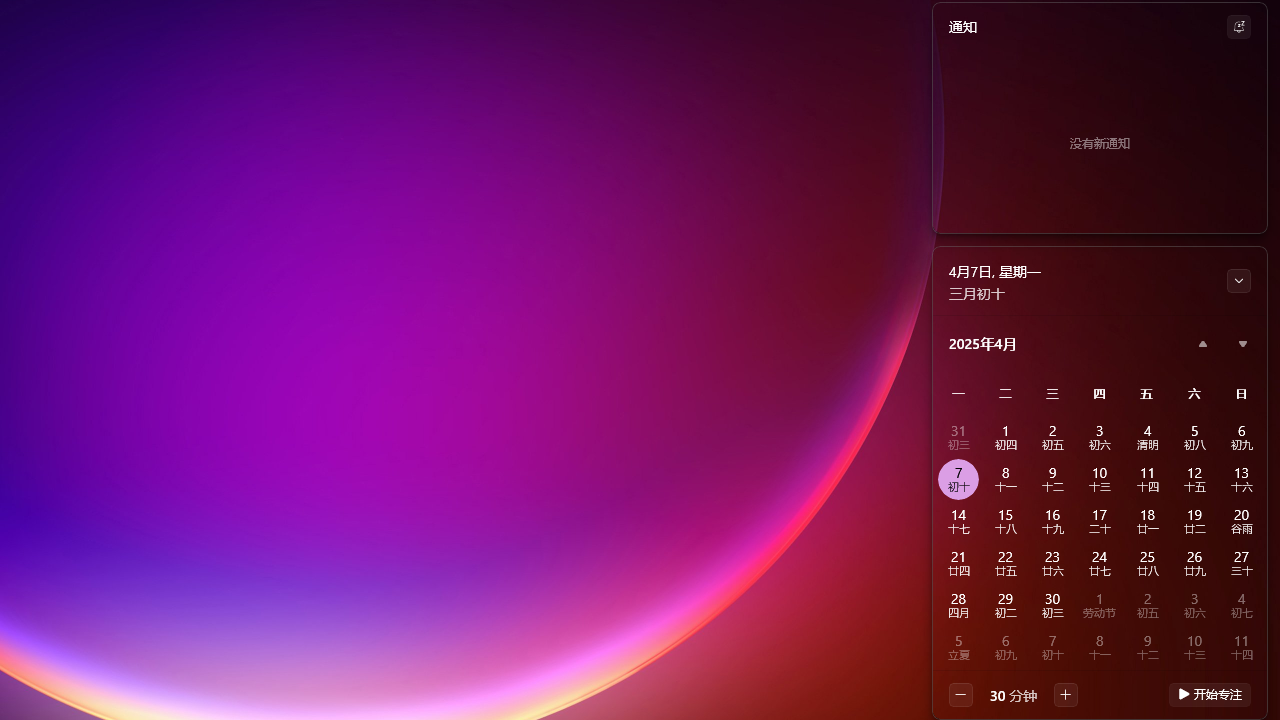Collapse the calendar with chevron button
The width and height of the screenshot is (1280, 720).
pos(1238,281)
